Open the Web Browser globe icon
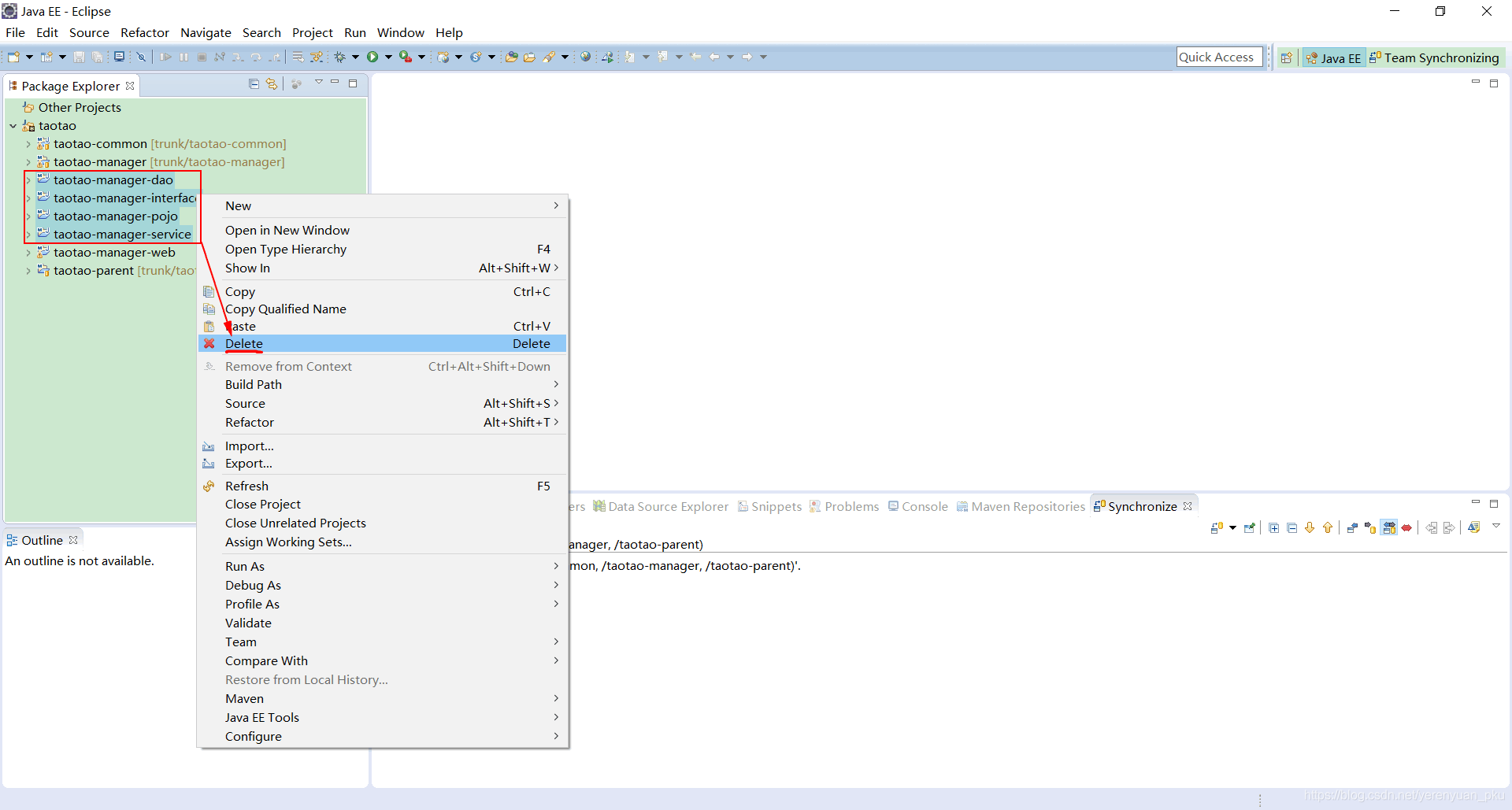The height and width of the screenshot is (810, 1512). point(585,57)
